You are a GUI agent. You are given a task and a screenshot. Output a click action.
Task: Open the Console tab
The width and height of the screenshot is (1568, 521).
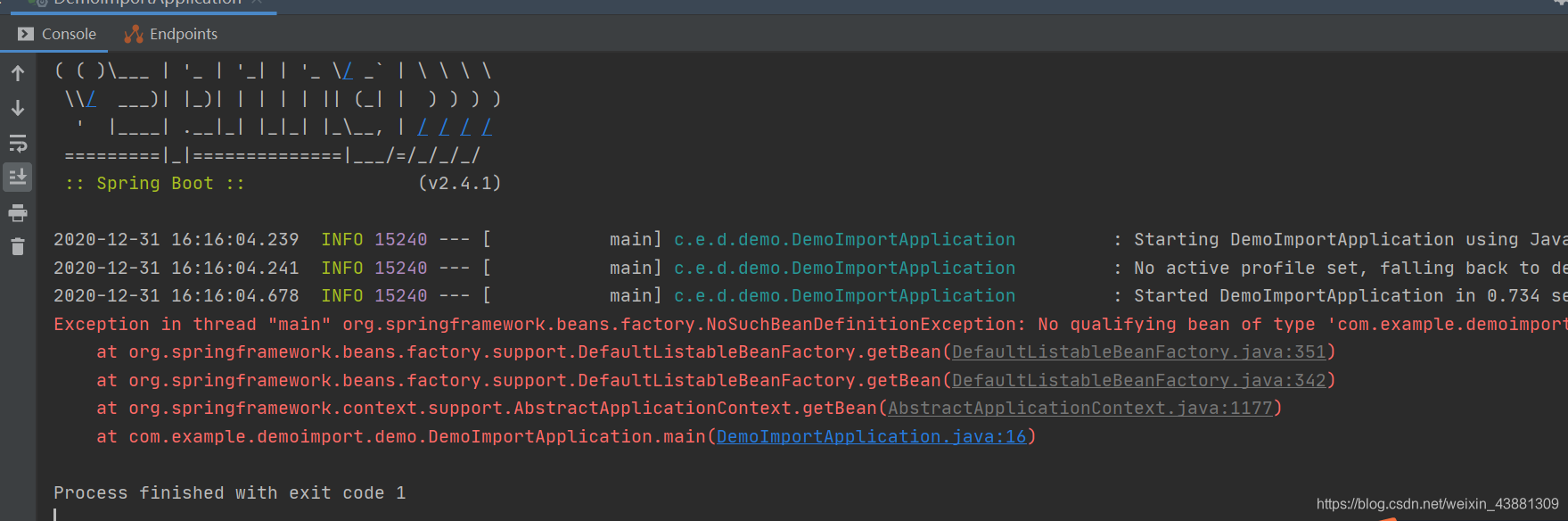[57, 34]
